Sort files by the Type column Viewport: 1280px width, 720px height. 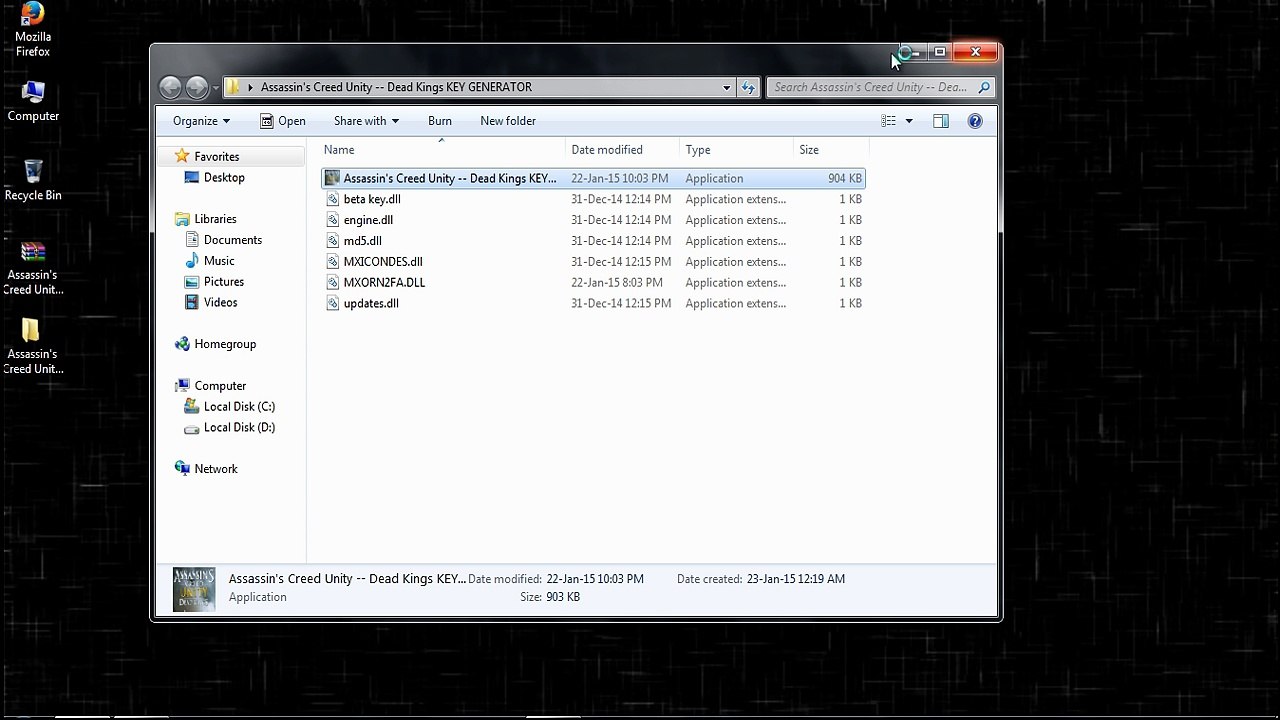coord(737,150)
